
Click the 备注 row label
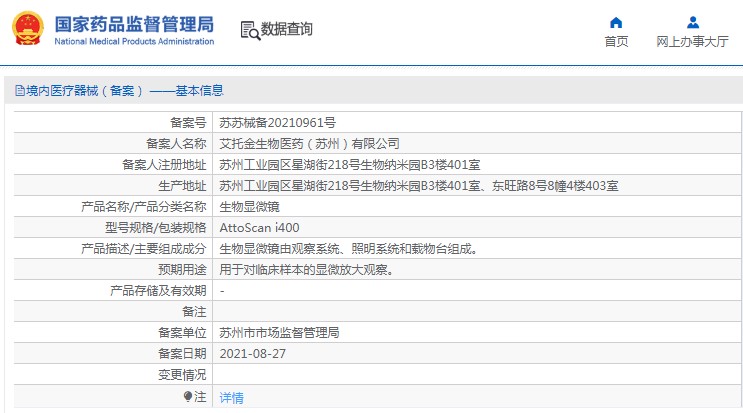tap(194, 312)
